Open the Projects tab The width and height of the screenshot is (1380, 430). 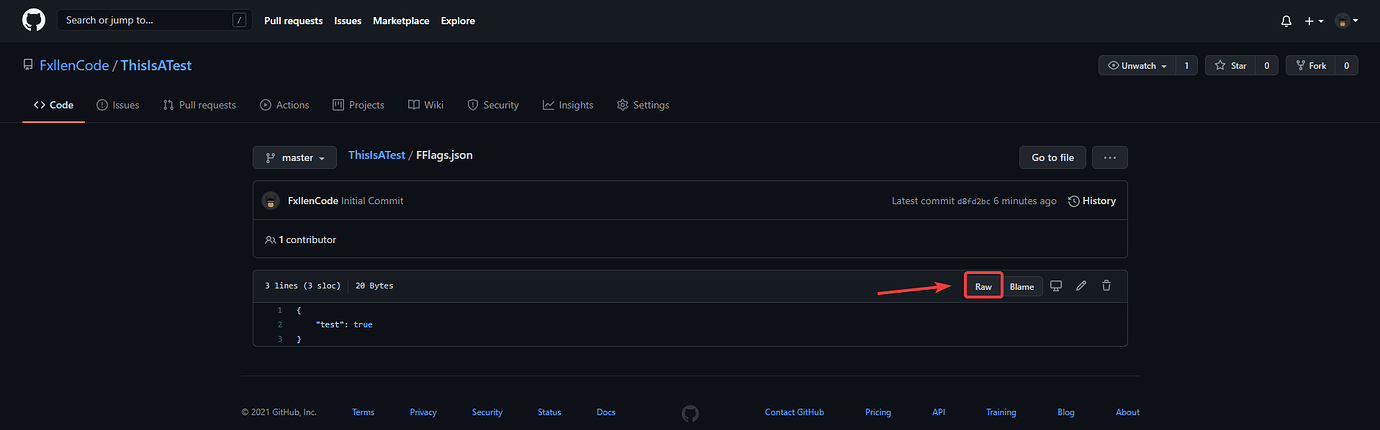click(x=359, y=105)
